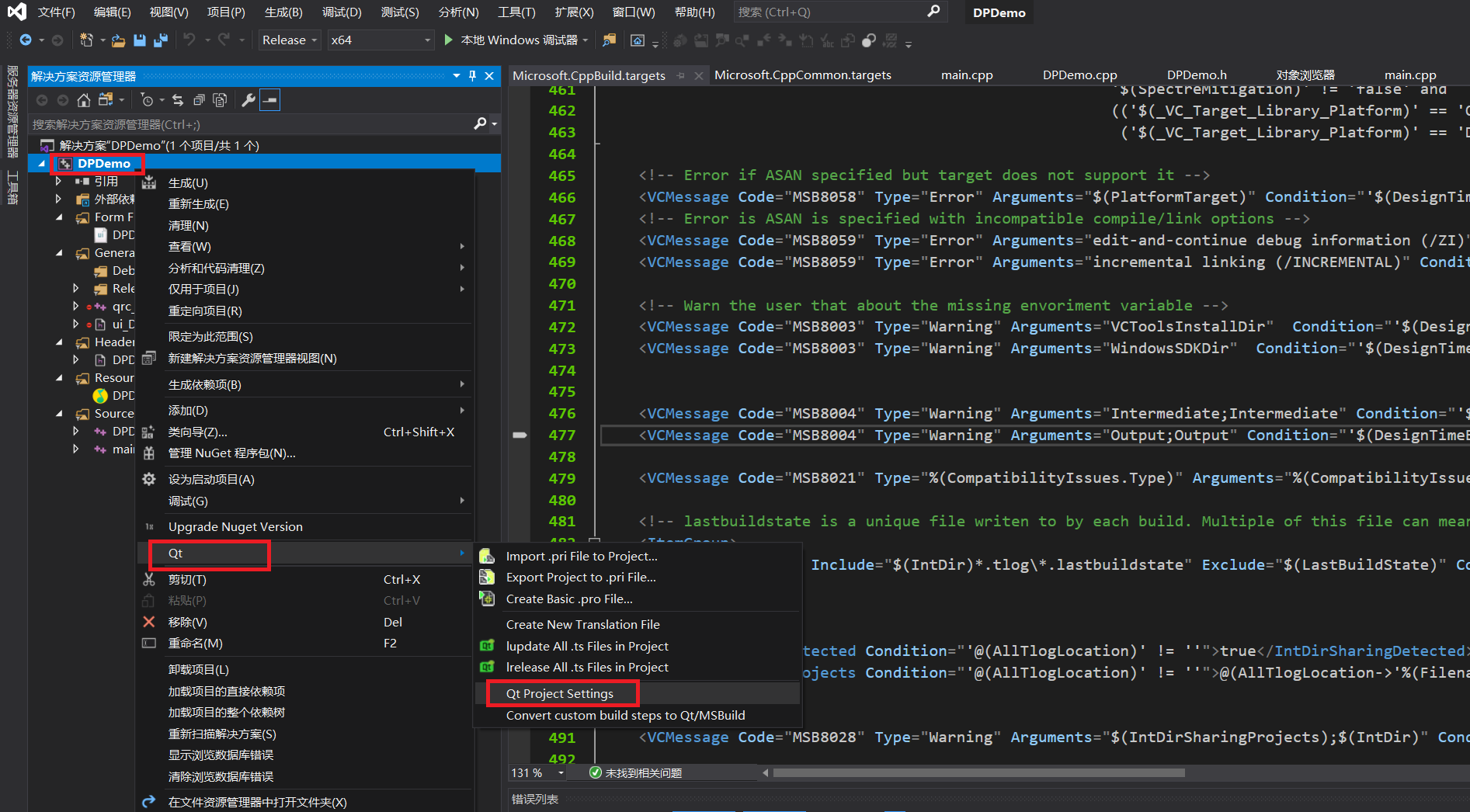The width and height of the screenshot is (1470, 812).
Task: Click the Collapse All icon in Solution Explorer
Action: [x=200, y=100]
